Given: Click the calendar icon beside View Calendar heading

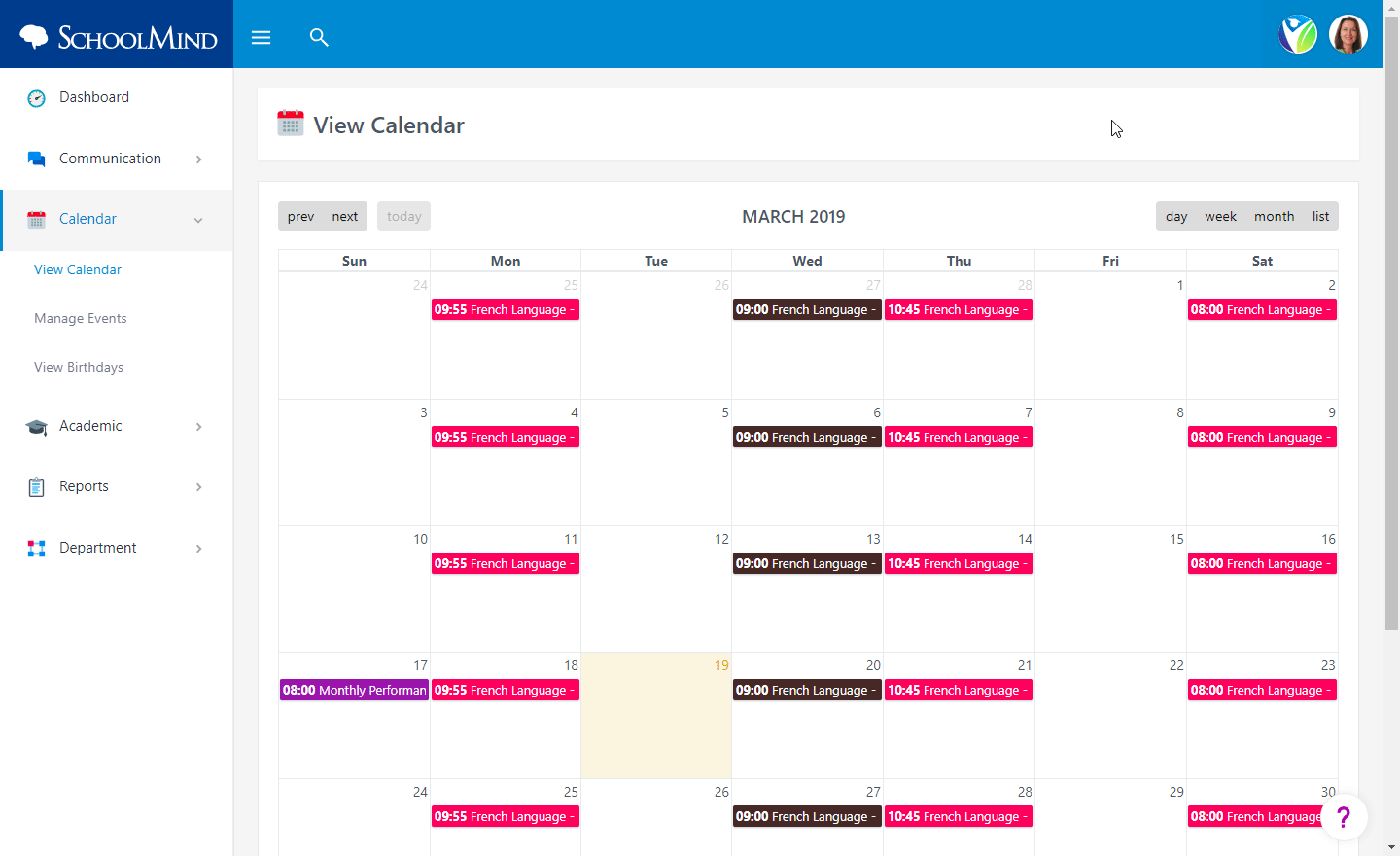Looking at the screenshot, I should [290, 124].
